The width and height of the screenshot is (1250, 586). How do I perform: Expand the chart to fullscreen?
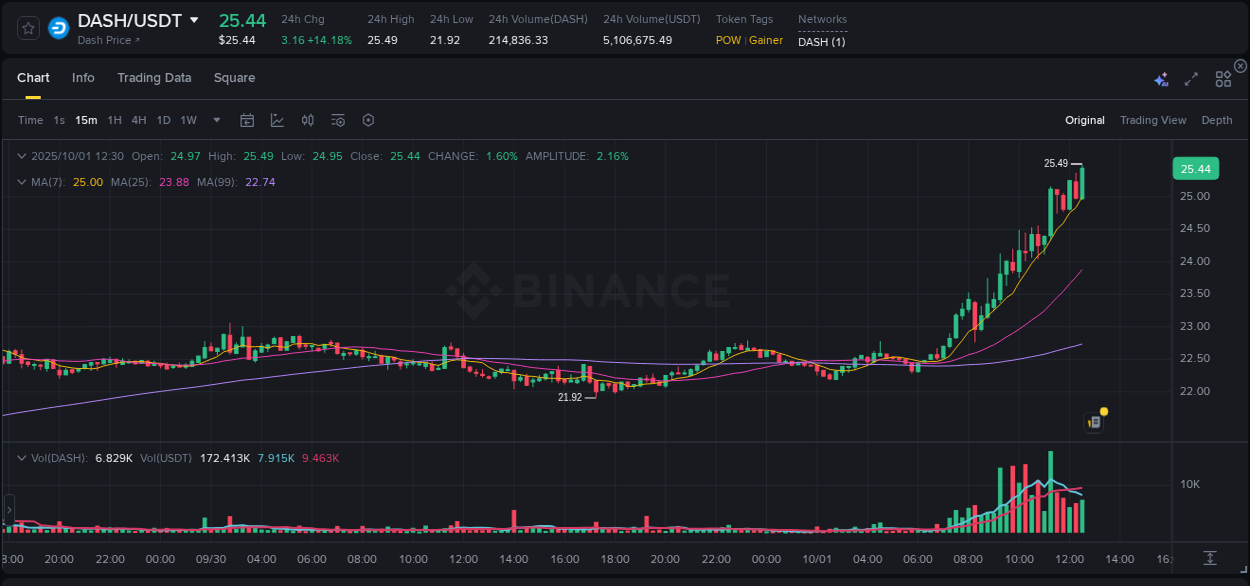pyautogui.click(x=1190, y=78)
